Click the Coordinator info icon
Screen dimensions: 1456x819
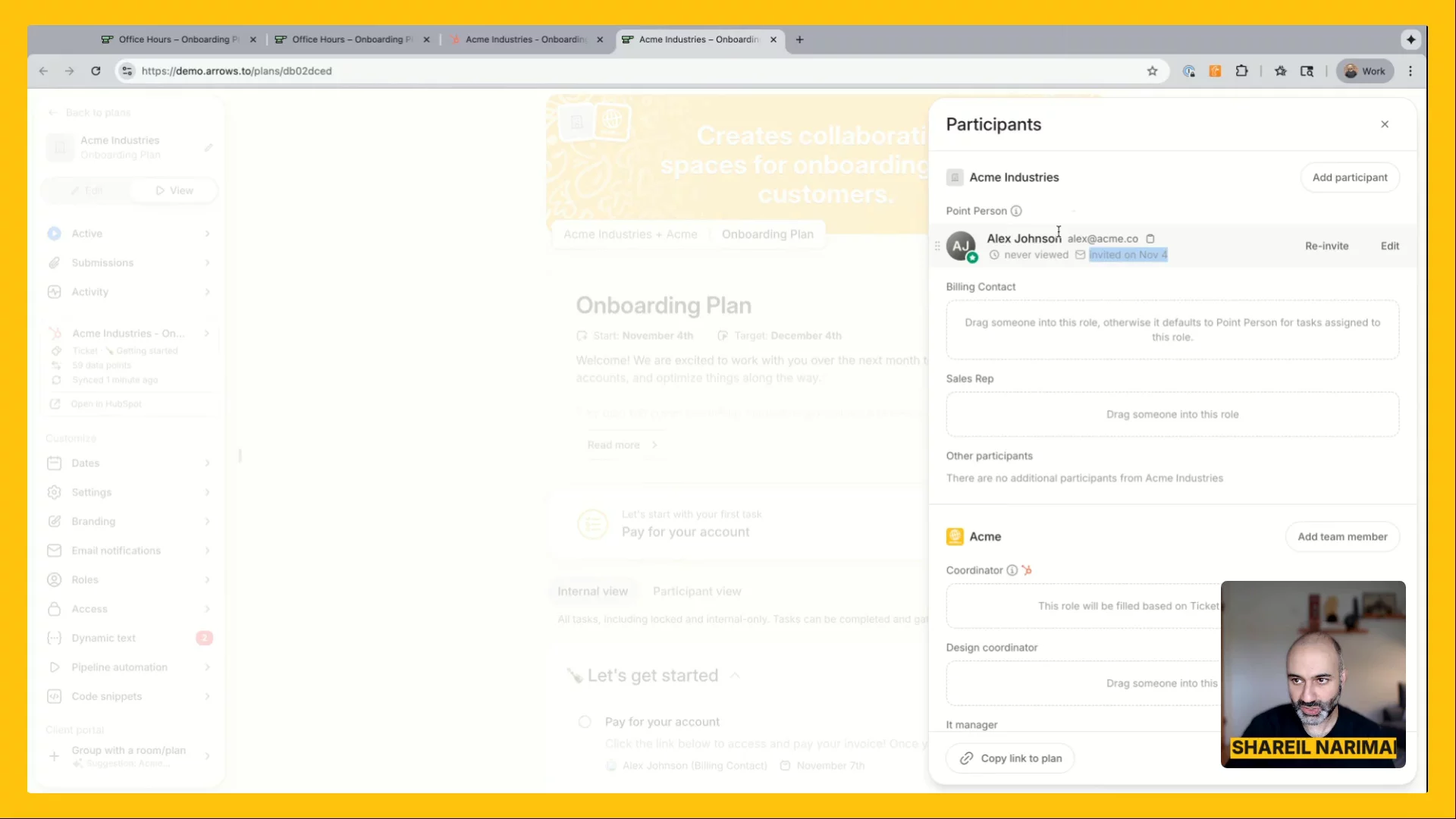coord(1012,570)
